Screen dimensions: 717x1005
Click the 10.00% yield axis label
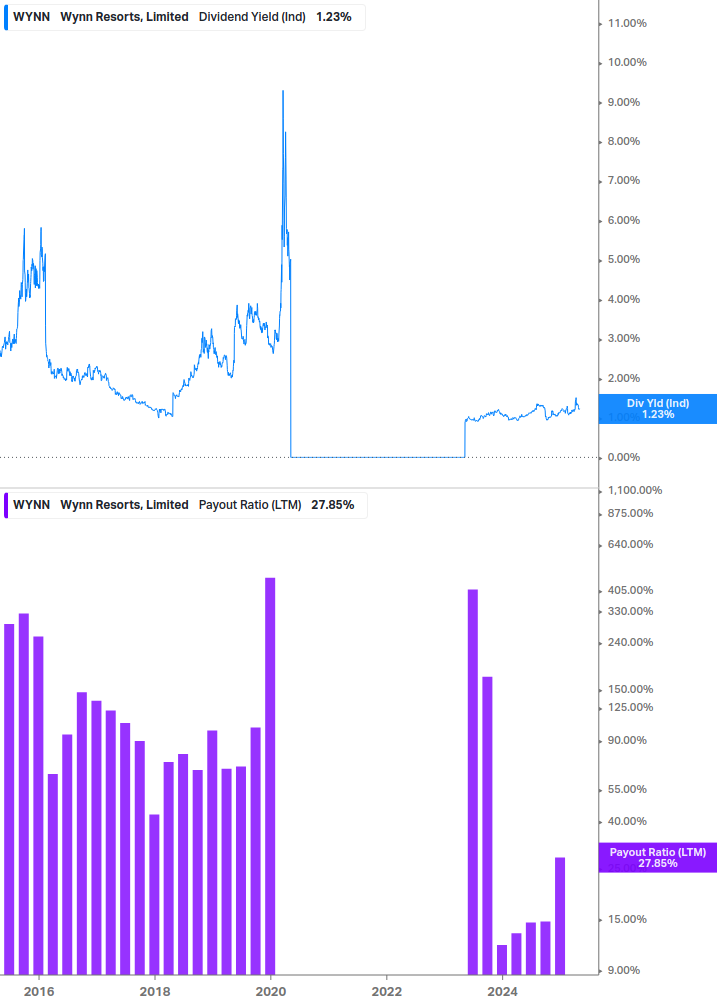point(627,62)
